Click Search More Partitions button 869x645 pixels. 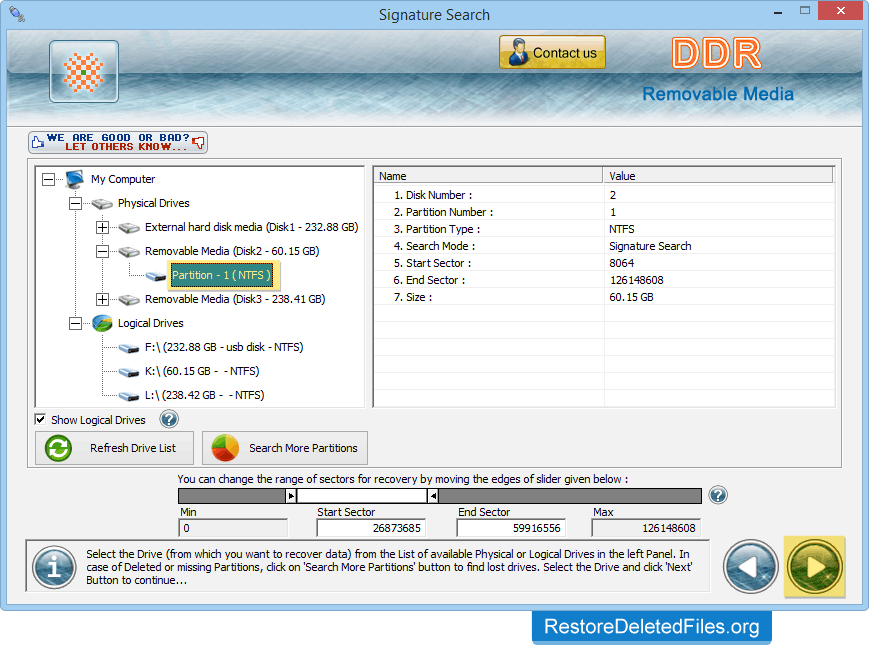[285, 448]
